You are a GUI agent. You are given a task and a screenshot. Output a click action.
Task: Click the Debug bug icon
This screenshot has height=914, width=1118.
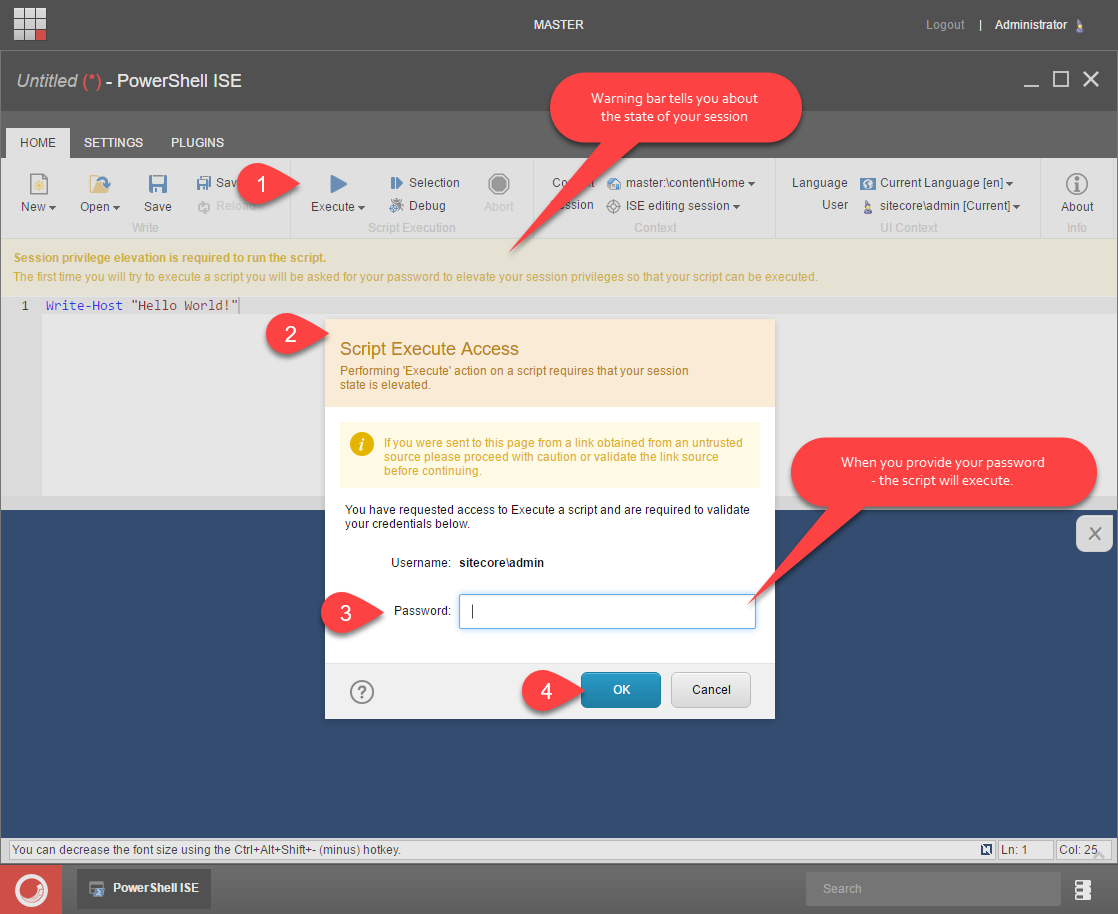coord(397,206)
